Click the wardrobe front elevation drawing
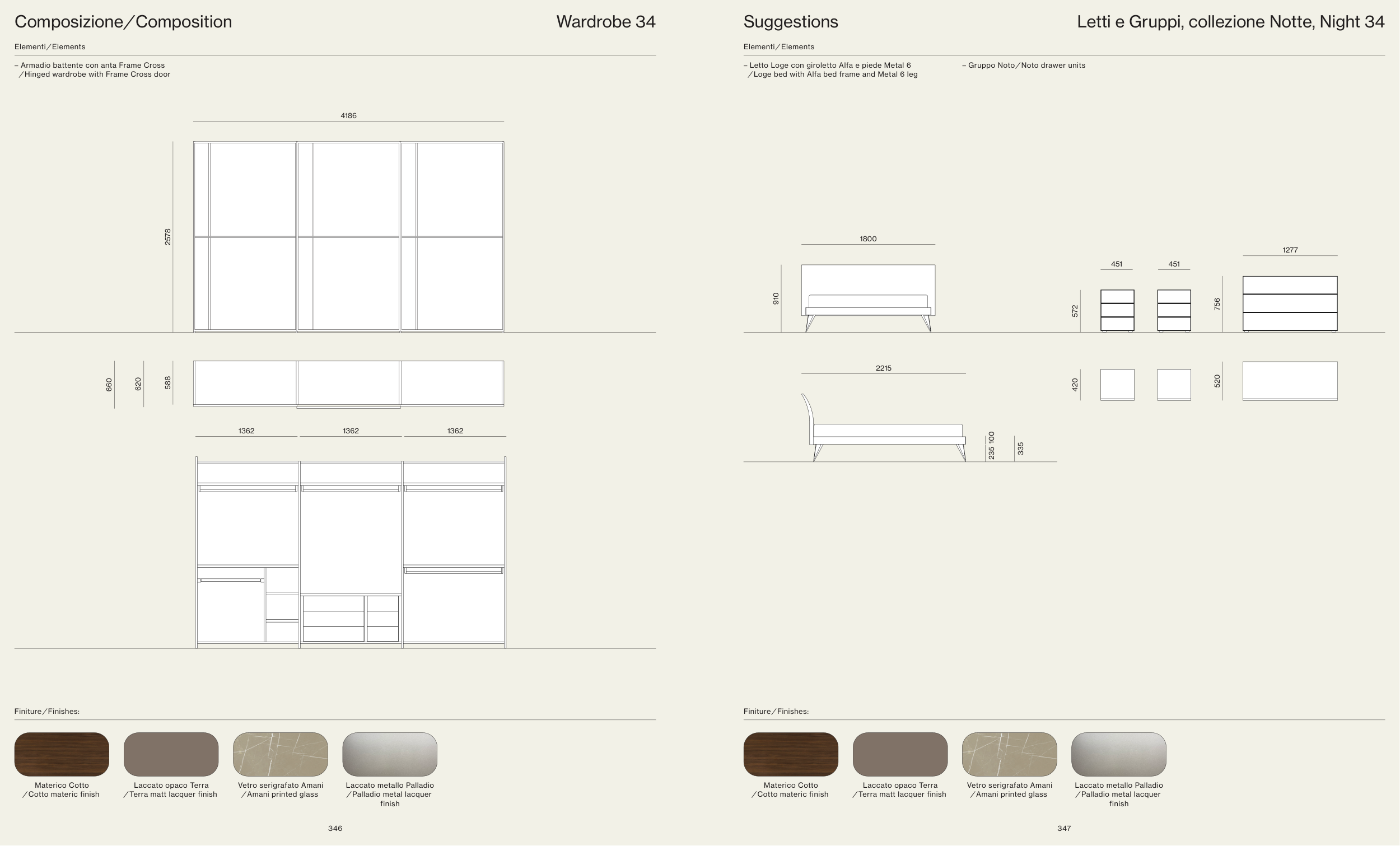Image resolution: width=1400 pixels, height=846 pixels. (x=348, y=236)
